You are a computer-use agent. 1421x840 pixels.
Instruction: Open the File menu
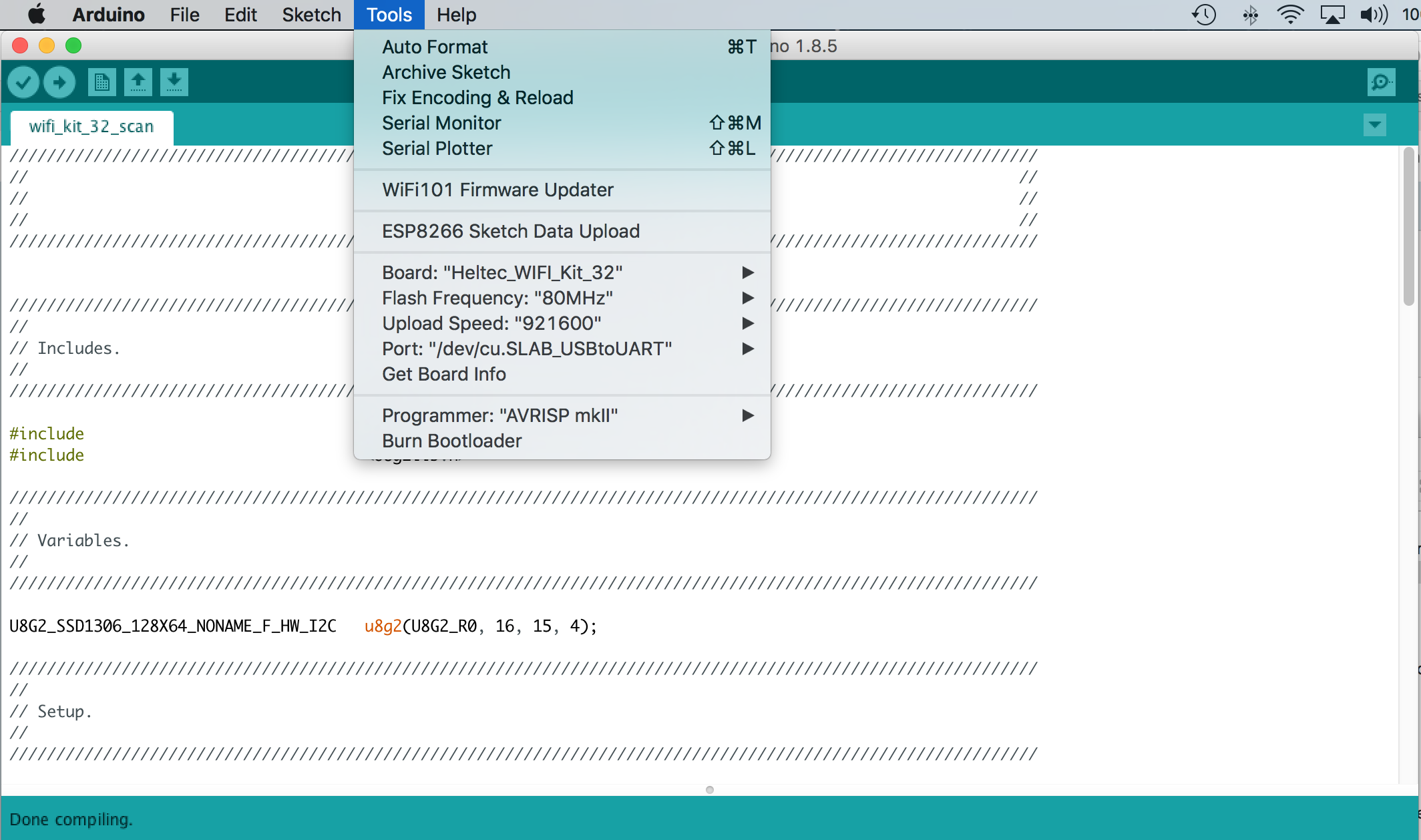click(184, 15)
